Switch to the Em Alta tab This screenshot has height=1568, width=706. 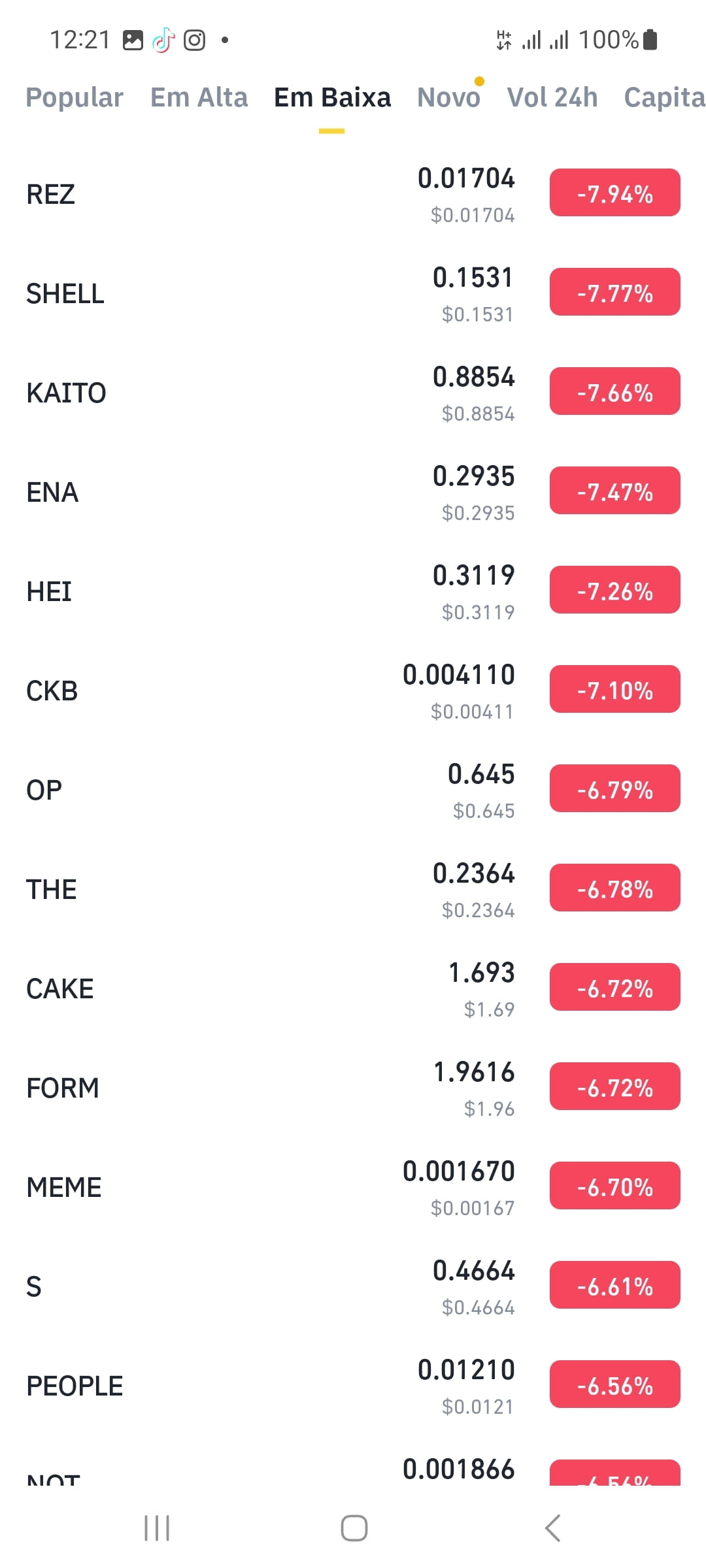(x=199, y=97)
